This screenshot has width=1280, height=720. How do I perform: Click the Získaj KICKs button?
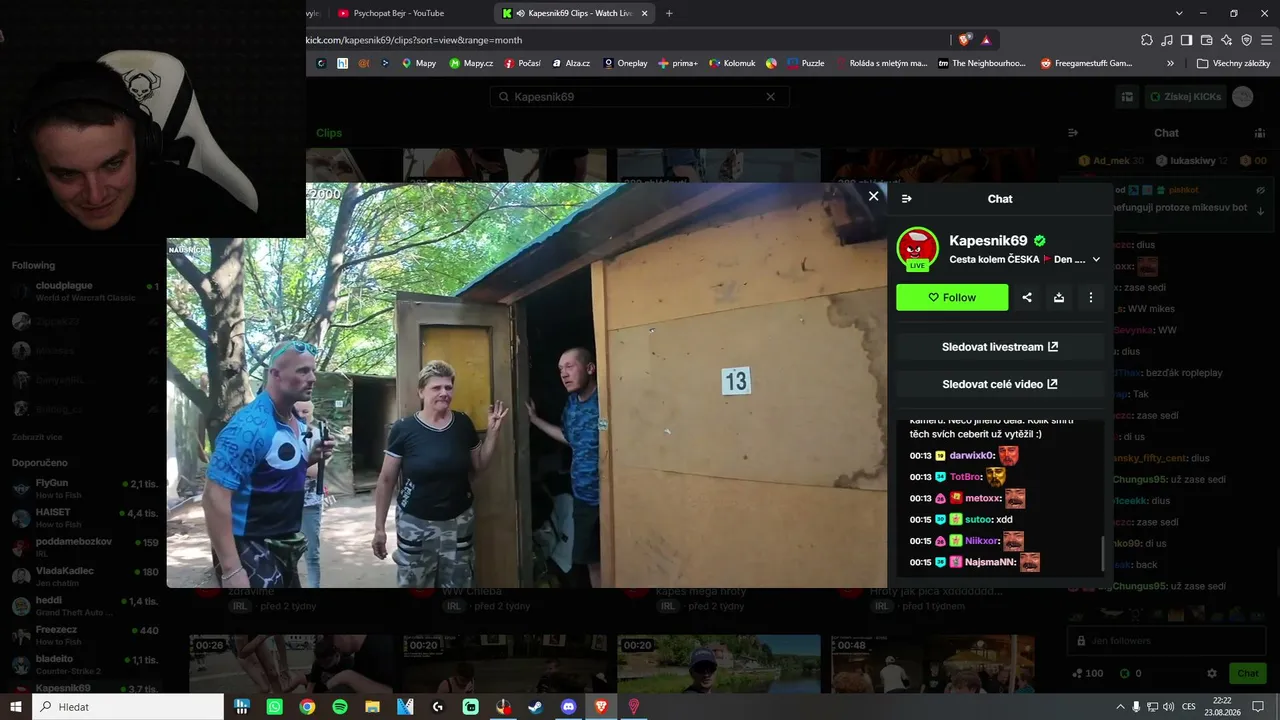pos(1185,97)
